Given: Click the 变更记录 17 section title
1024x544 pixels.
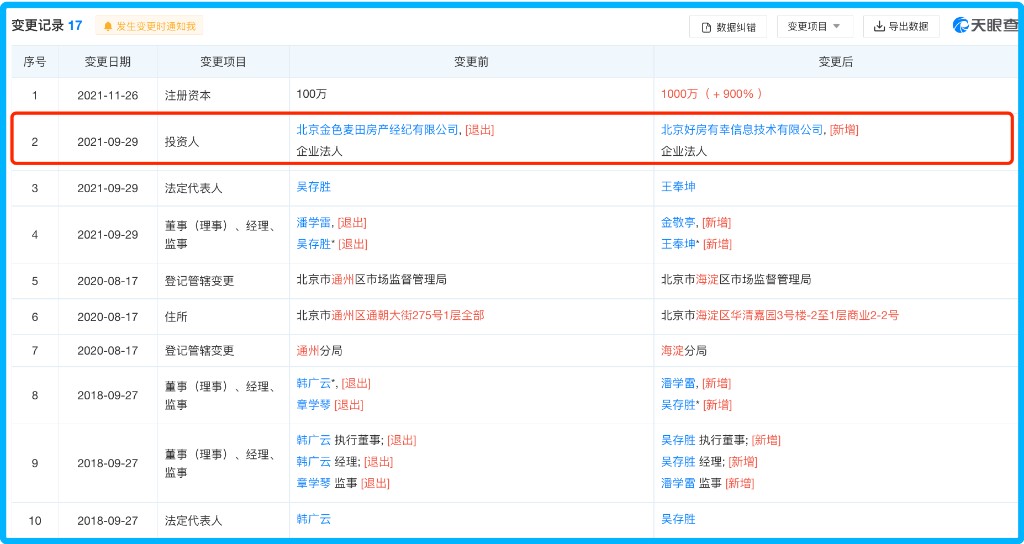Looking at the screenshot, I should click(x=47, y=25).
